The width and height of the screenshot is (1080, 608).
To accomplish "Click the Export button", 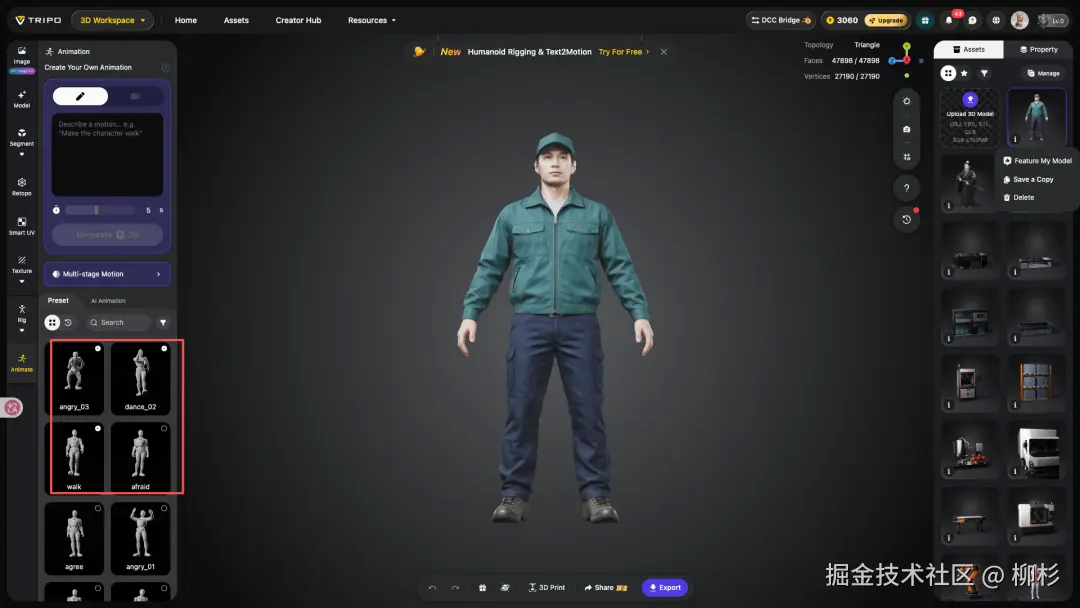I will click(x=665, y=587).
